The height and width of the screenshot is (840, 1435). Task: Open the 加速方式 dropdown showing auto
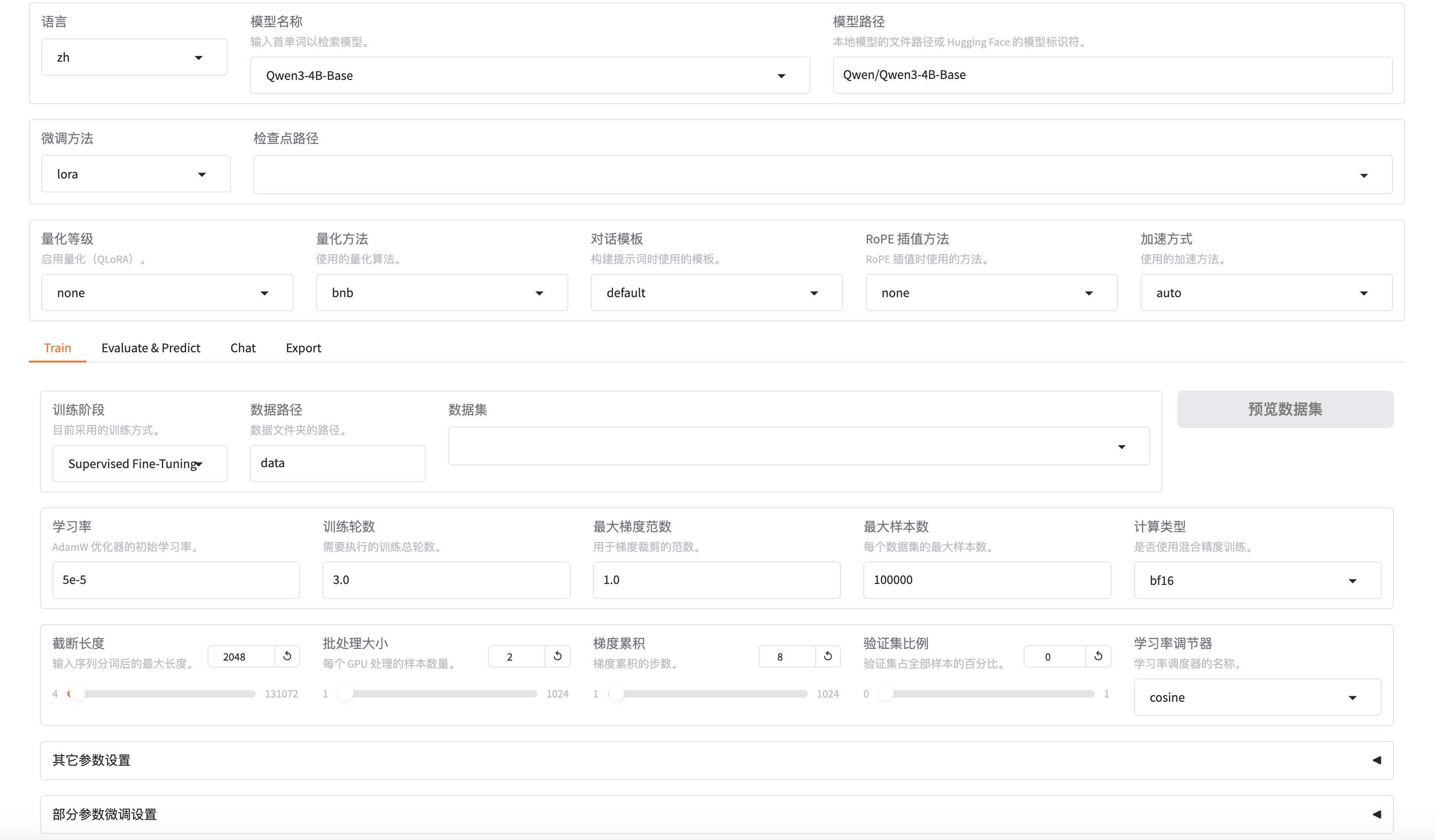1266,292
